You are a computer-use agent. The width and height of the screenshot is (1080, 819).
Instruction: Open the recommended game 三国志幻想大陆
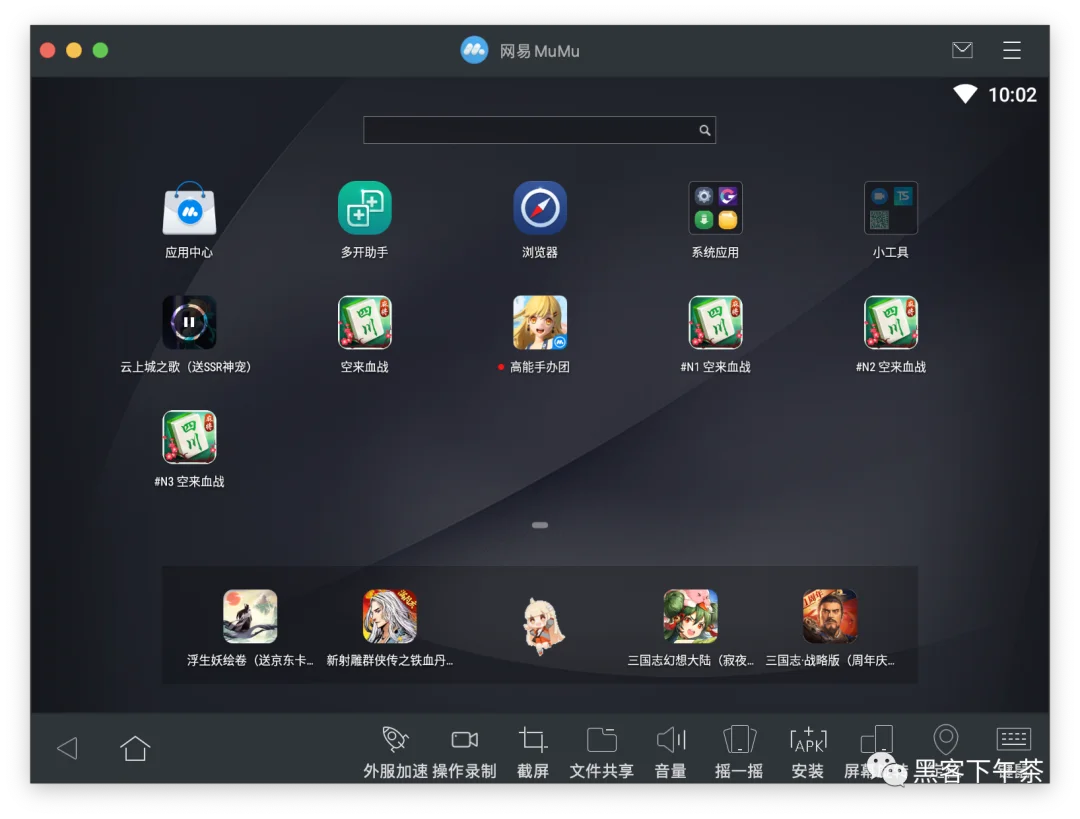(x=690, y=616)
